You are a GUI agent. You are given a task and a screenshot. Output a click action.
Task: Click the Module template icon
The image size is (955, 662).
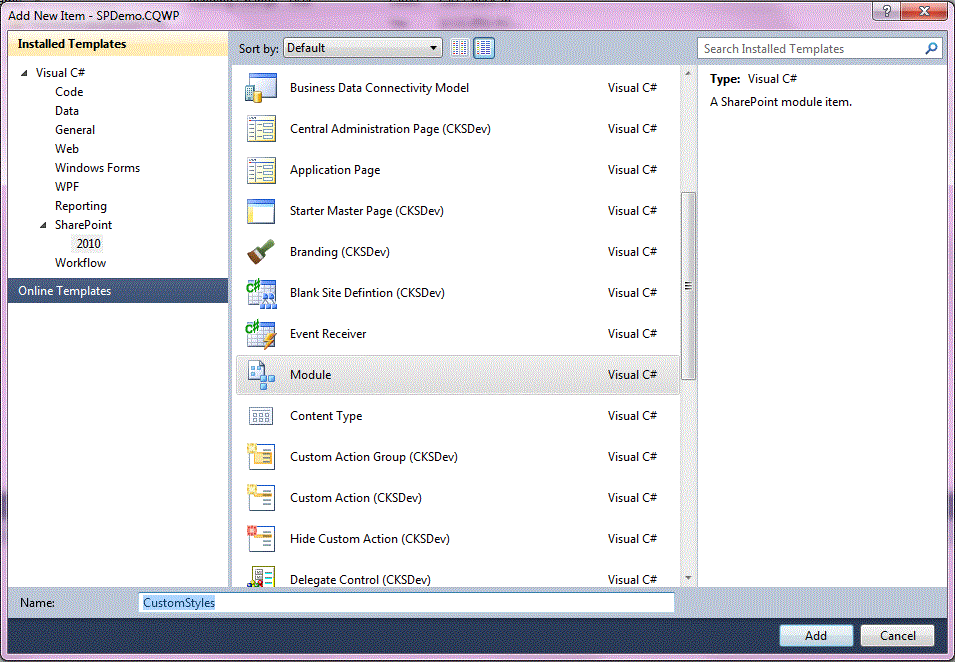point(261,375)
